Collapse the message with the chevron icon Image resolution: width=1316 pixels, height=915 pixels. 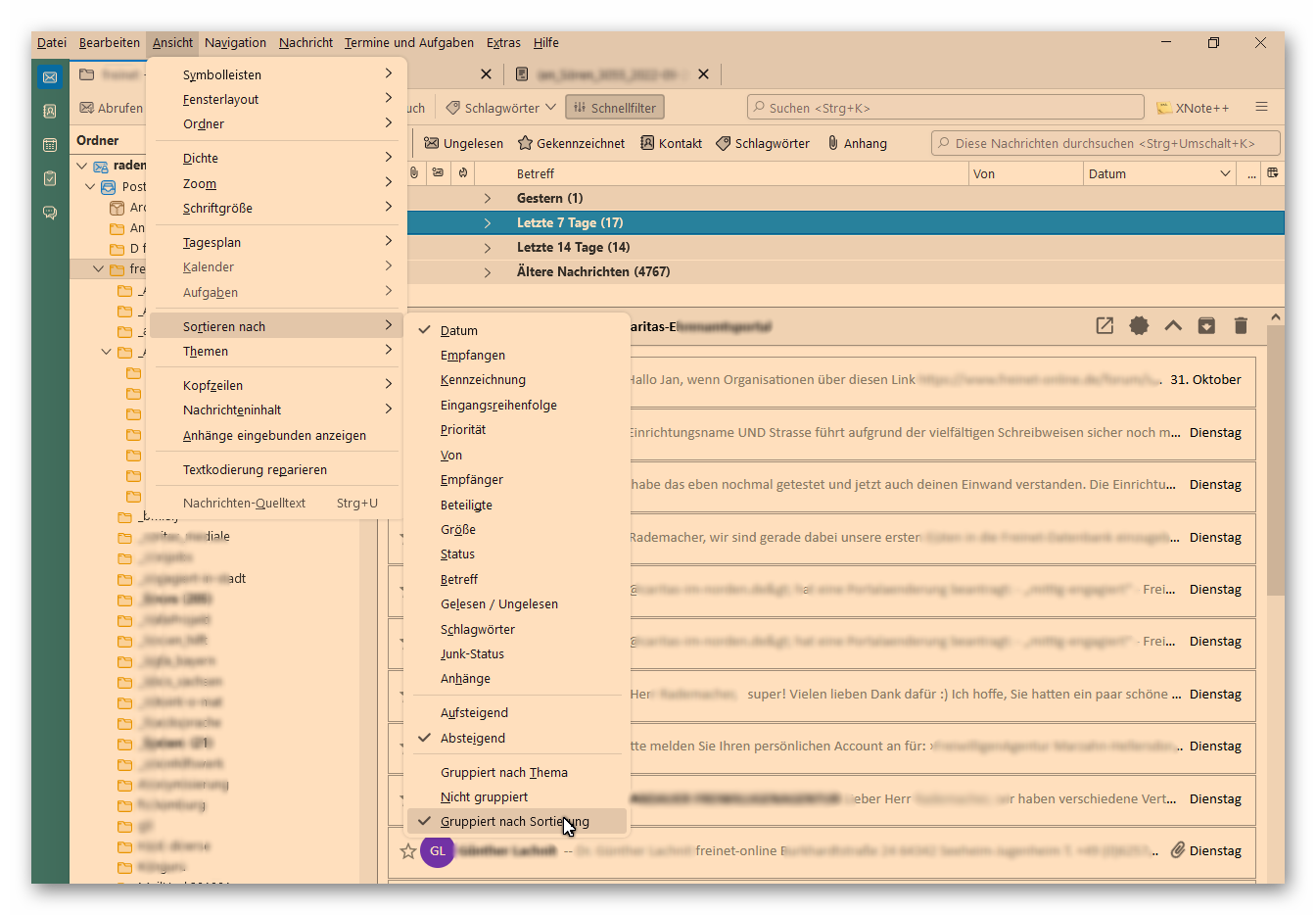coord(1173,326)
